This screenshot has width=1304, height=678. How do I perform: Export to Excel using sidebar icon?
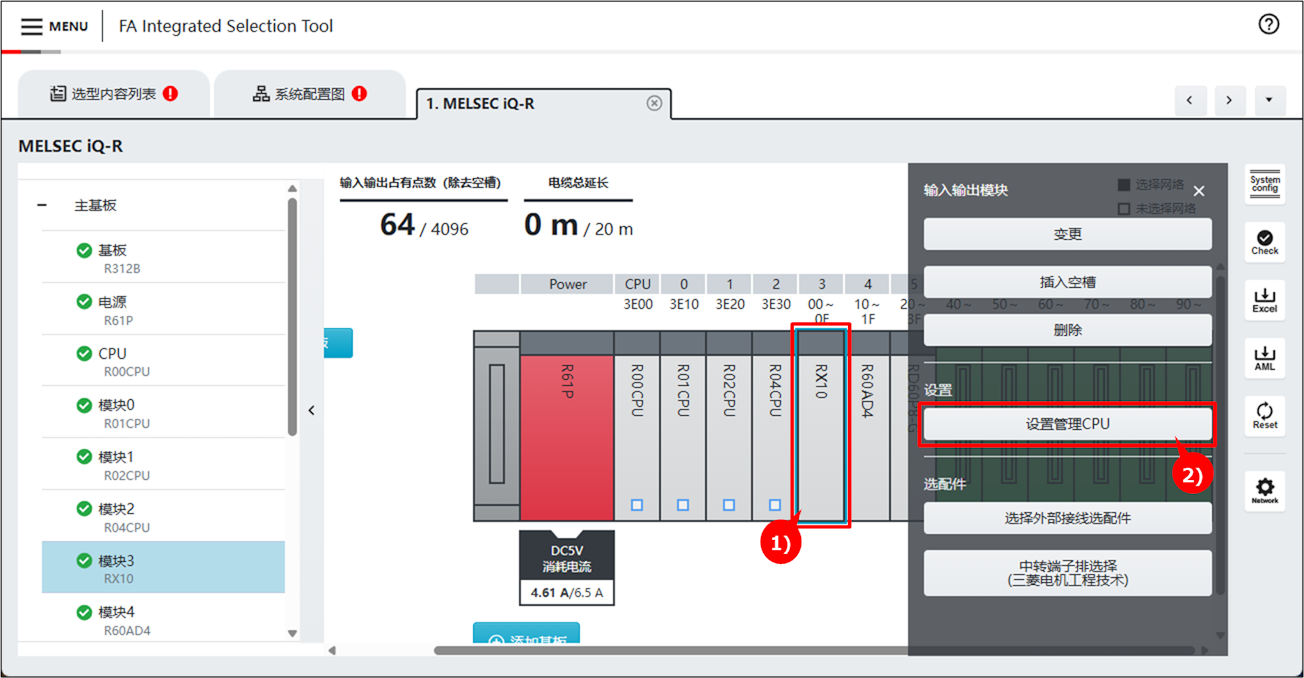point(1265,299)
